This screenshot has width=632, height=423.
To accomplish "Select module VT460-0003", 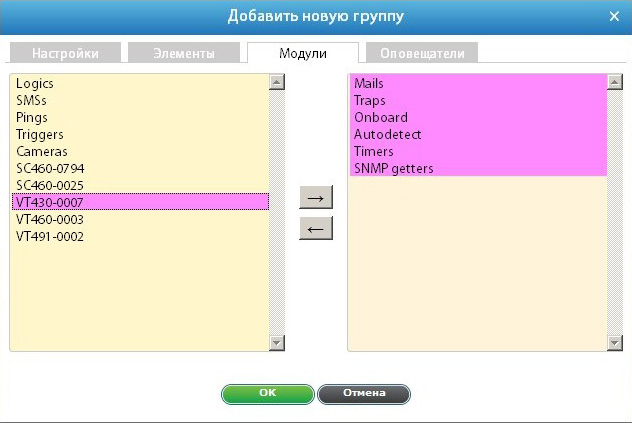I will pos(140,219).
